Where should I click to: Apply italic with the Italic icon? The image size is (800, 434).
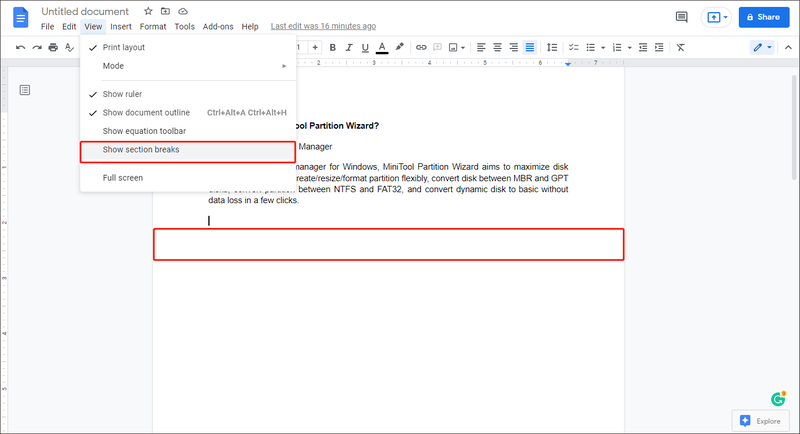(349, 47)
